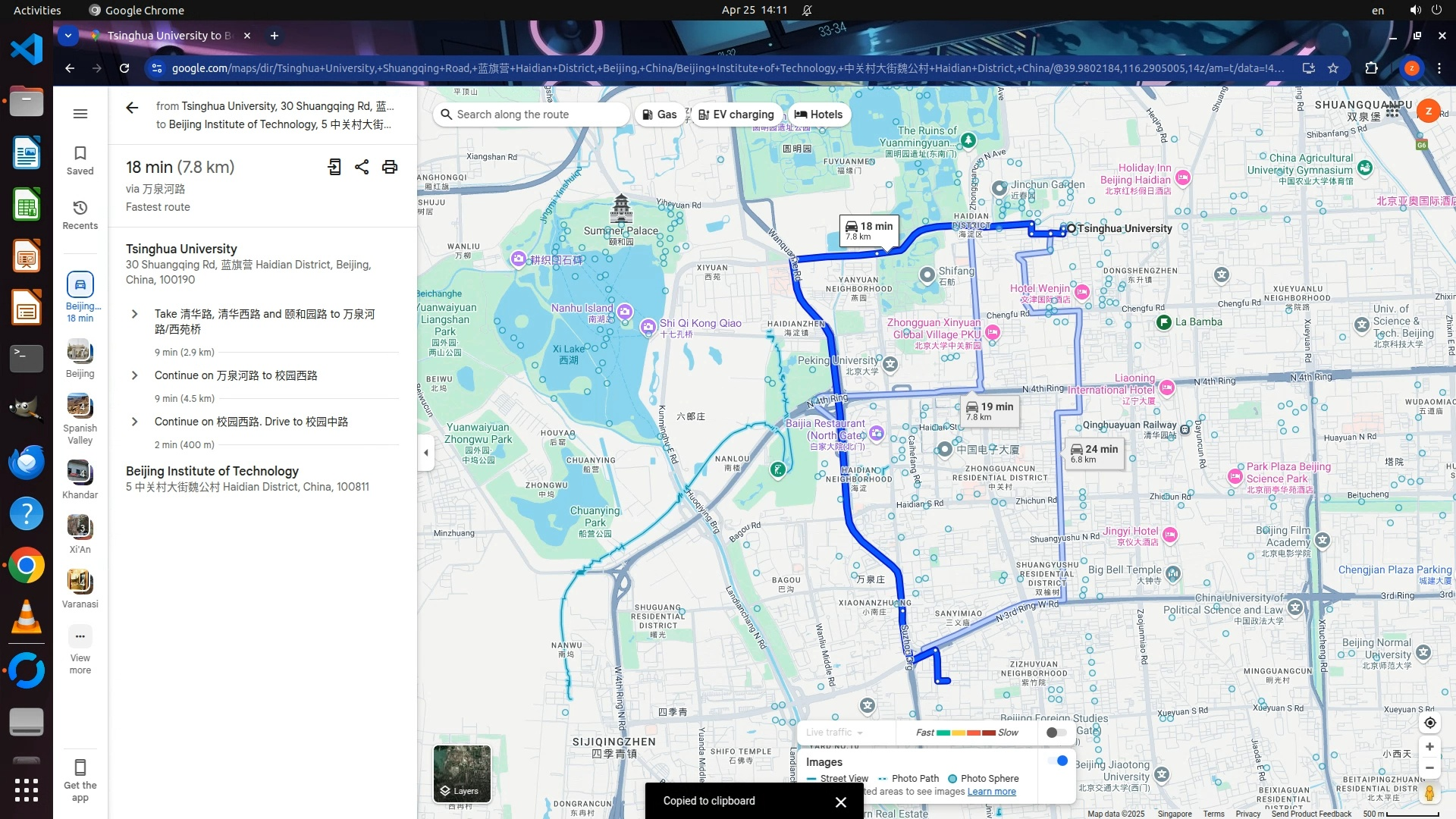Expand the Continue on 万泉河路 step
Image resolution: width=1456 pixels, height=819 pixels.
[134, 375]
